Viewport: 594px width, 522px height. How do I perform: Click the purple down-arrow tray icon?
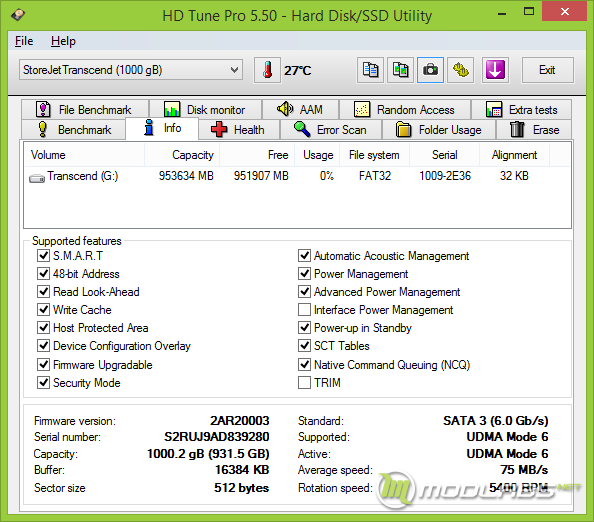(x=495, y=70)
